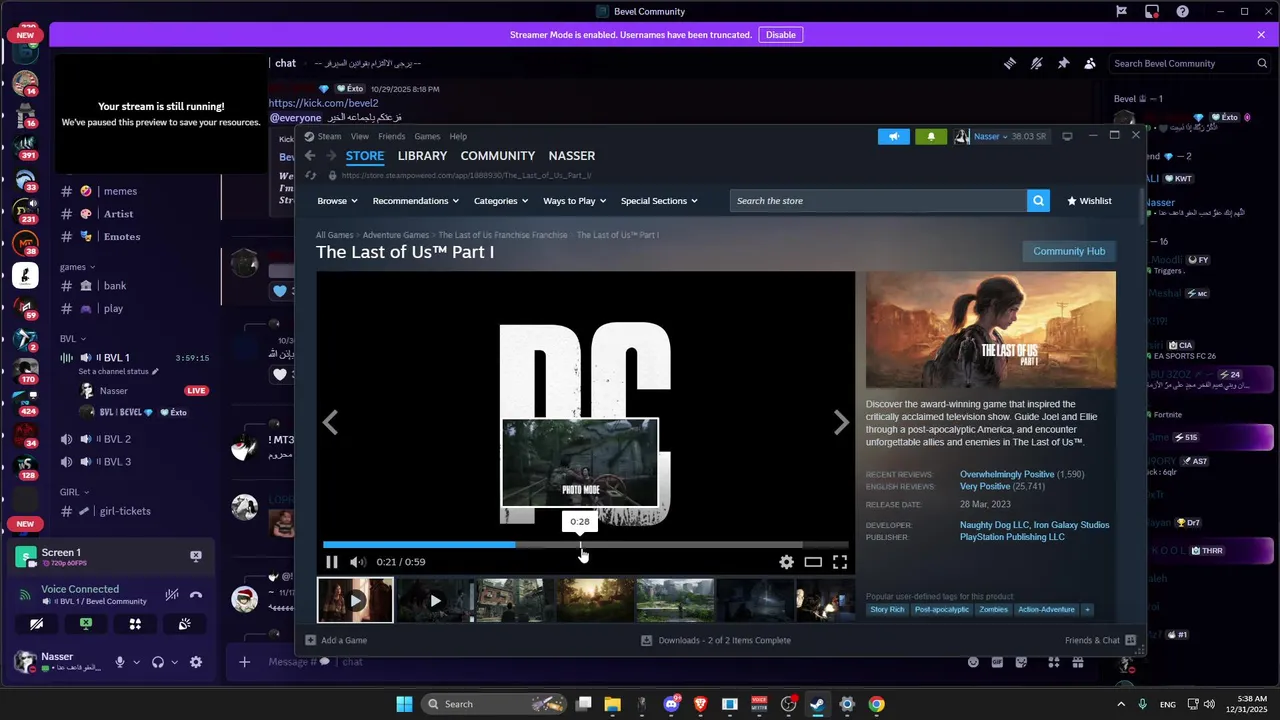Open the Community Hub

1069,251
